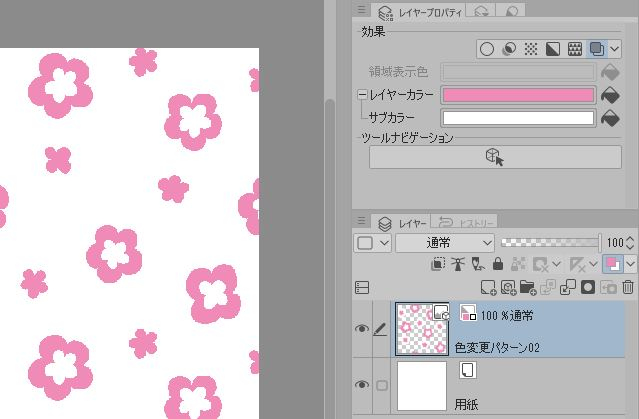Click the layer name 色変更パターン02
639x419 pixels.
[x=497, y=348]
